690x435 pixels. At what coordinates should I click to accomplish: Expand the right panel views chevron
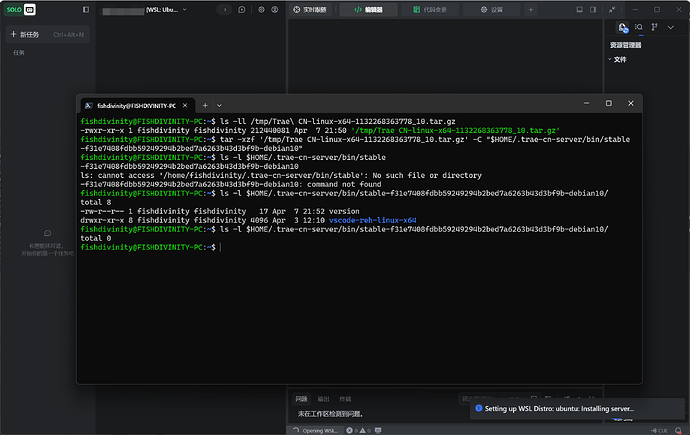[670, 28]
